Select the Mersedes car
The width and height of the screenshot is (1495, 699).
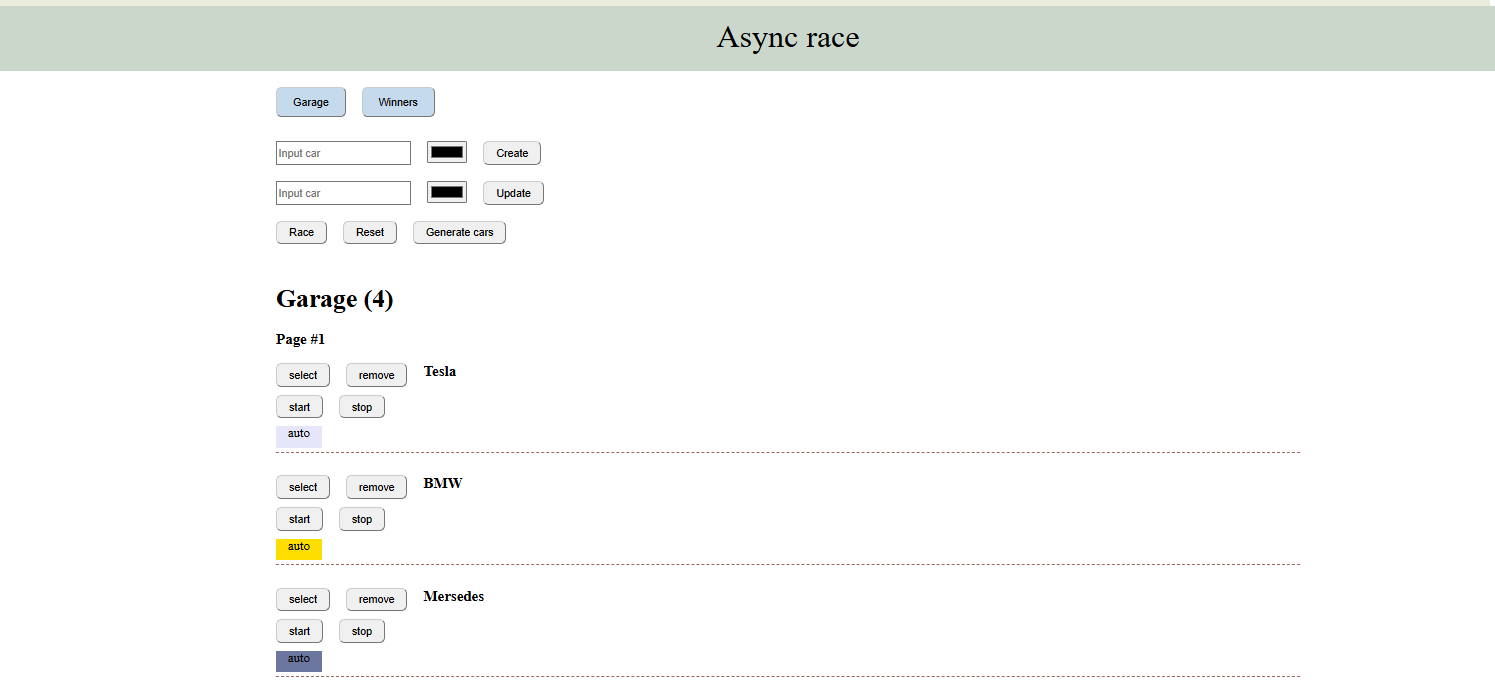[x=303, y=599]
